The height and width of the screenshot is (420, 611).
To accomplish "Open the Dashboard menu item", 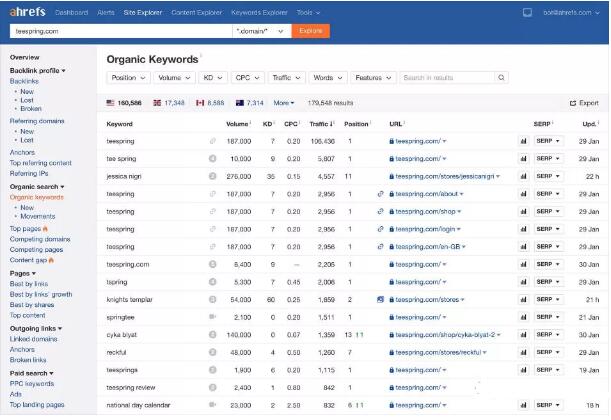I will point(71,12).
